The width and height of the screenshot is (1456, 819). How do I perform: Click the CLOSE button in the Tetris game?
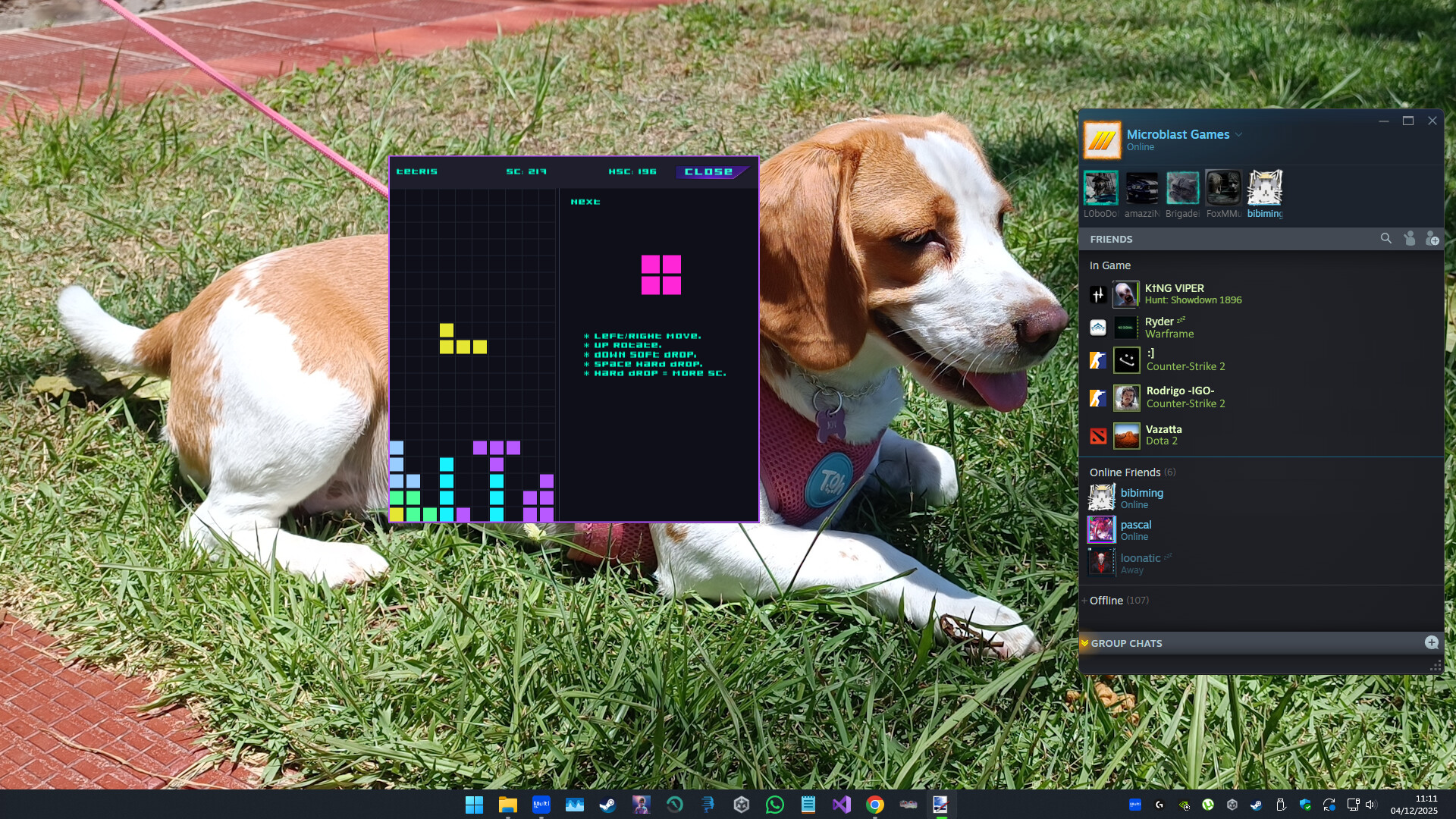710,171
